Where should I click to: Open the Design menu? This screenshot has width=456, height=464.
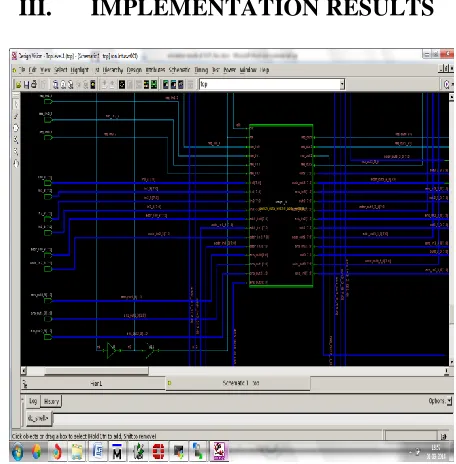[134, 70]
